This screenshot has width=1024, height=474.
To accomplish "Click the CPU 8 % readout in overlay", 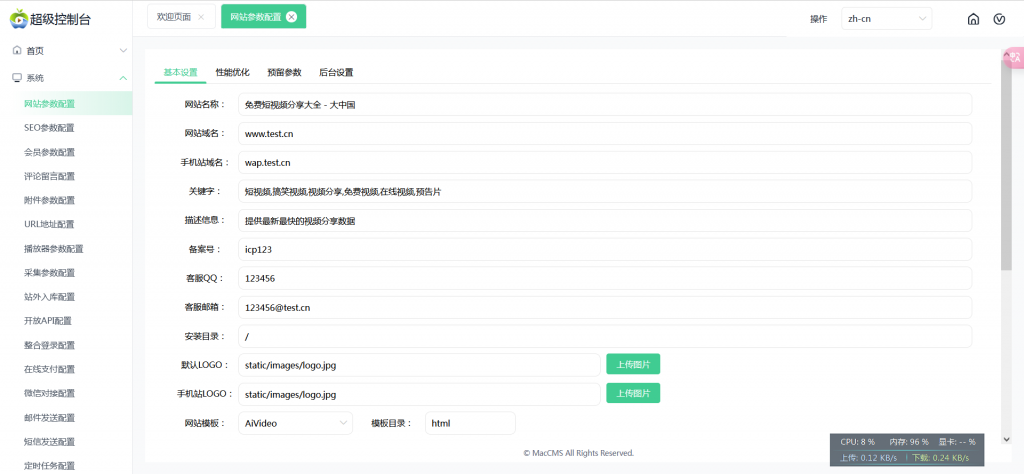I will tap(857, 442).
